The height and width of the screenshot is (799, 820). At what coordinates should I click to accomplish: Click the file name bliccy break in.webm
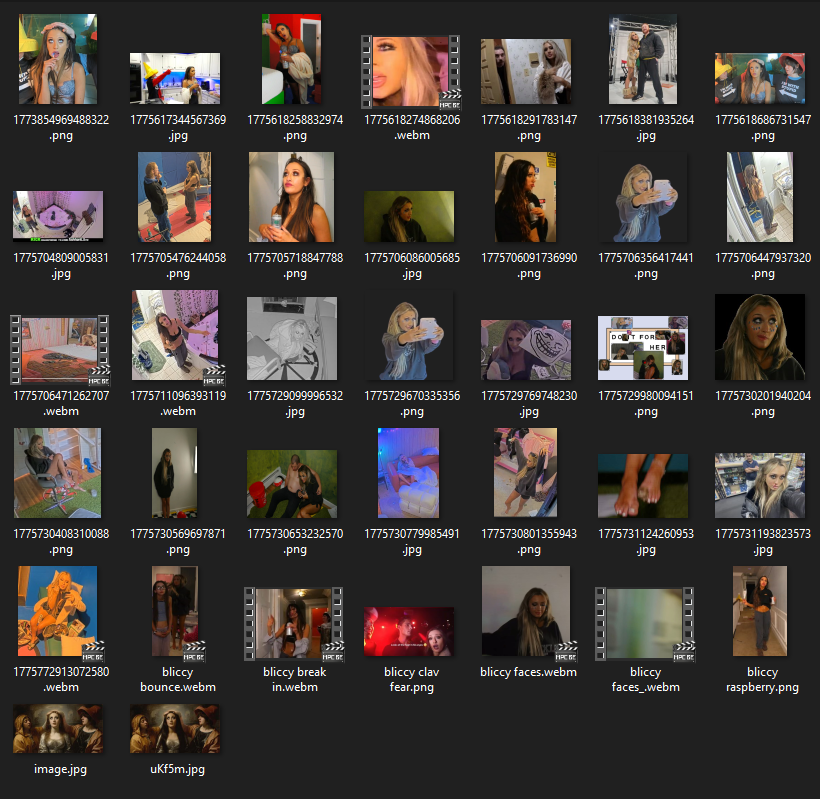295,679
